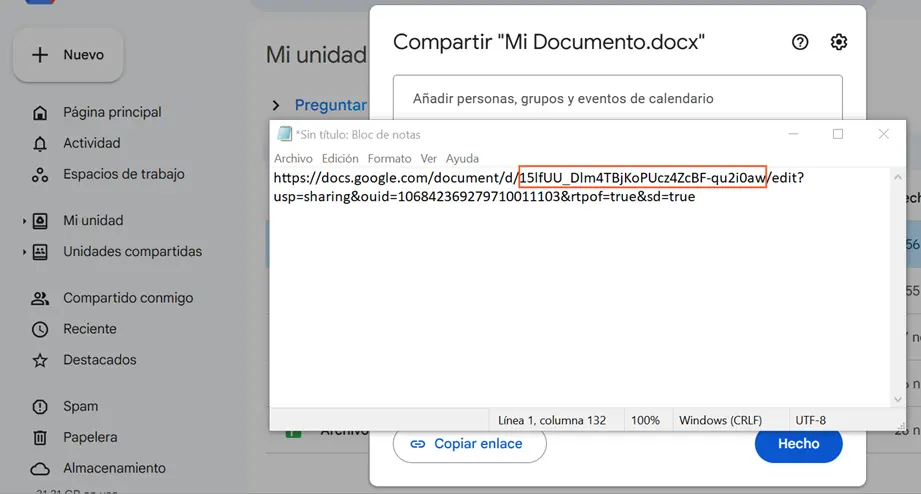
Task: Open Archivo menu in Bloc de notas
Action: point(293,159)
